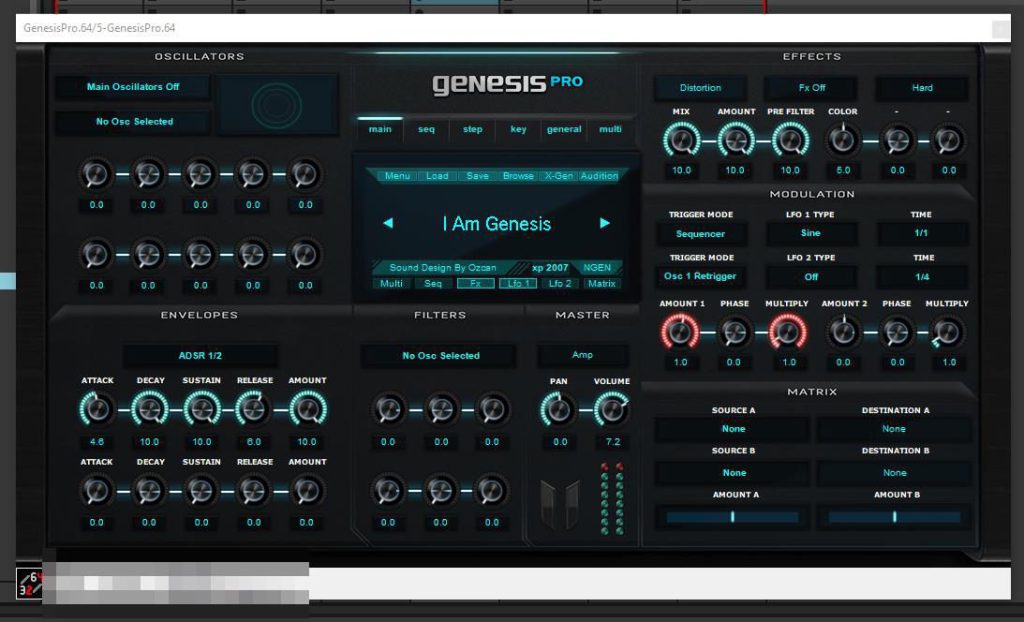The width and height of the screenshot is (1024, 622).
Task: Adjust the master VOLUME knob
Action: pyautogui.click(x=612, y=410)
